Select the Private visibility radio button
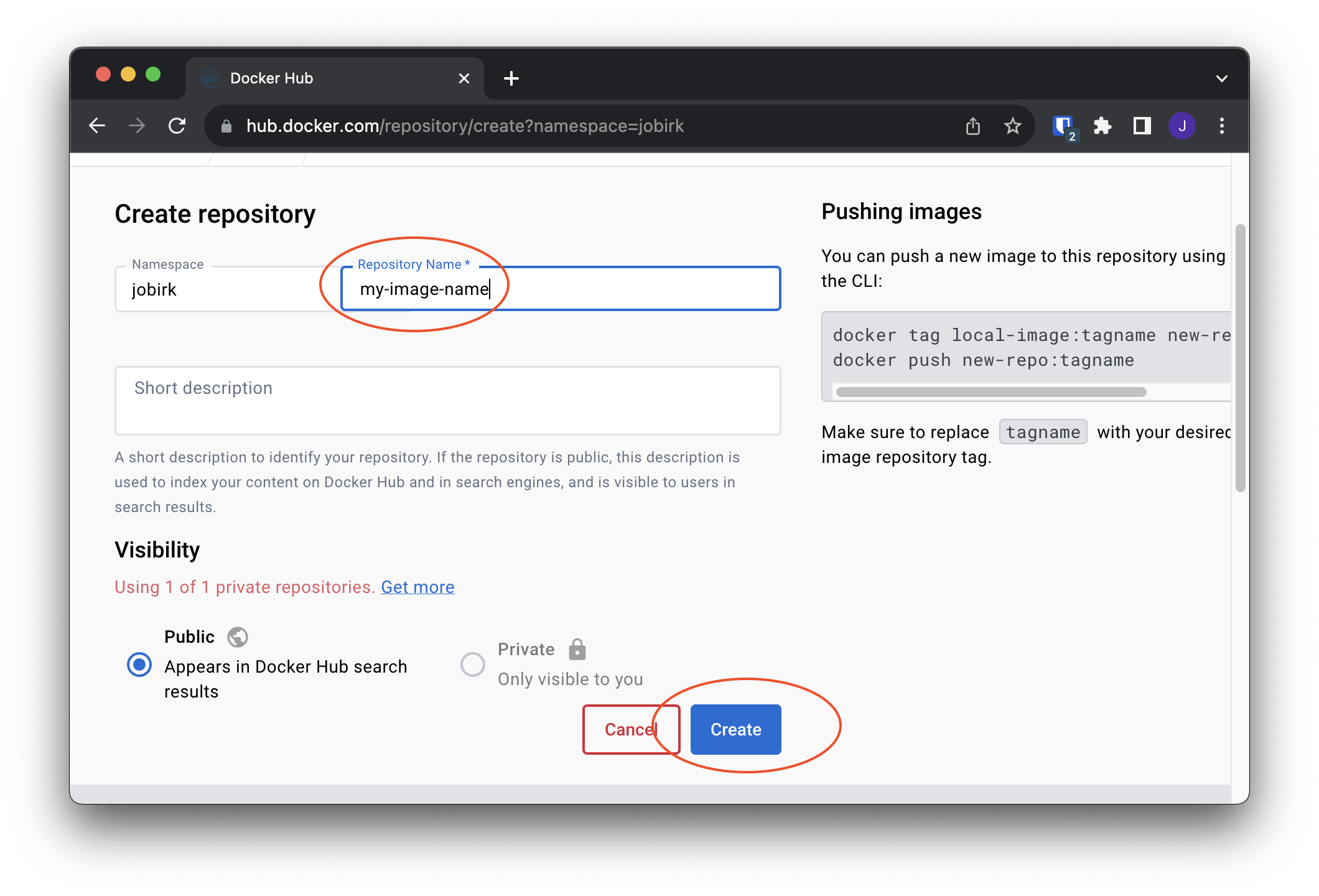This screenshot has width=1319, height=896. 473,665
